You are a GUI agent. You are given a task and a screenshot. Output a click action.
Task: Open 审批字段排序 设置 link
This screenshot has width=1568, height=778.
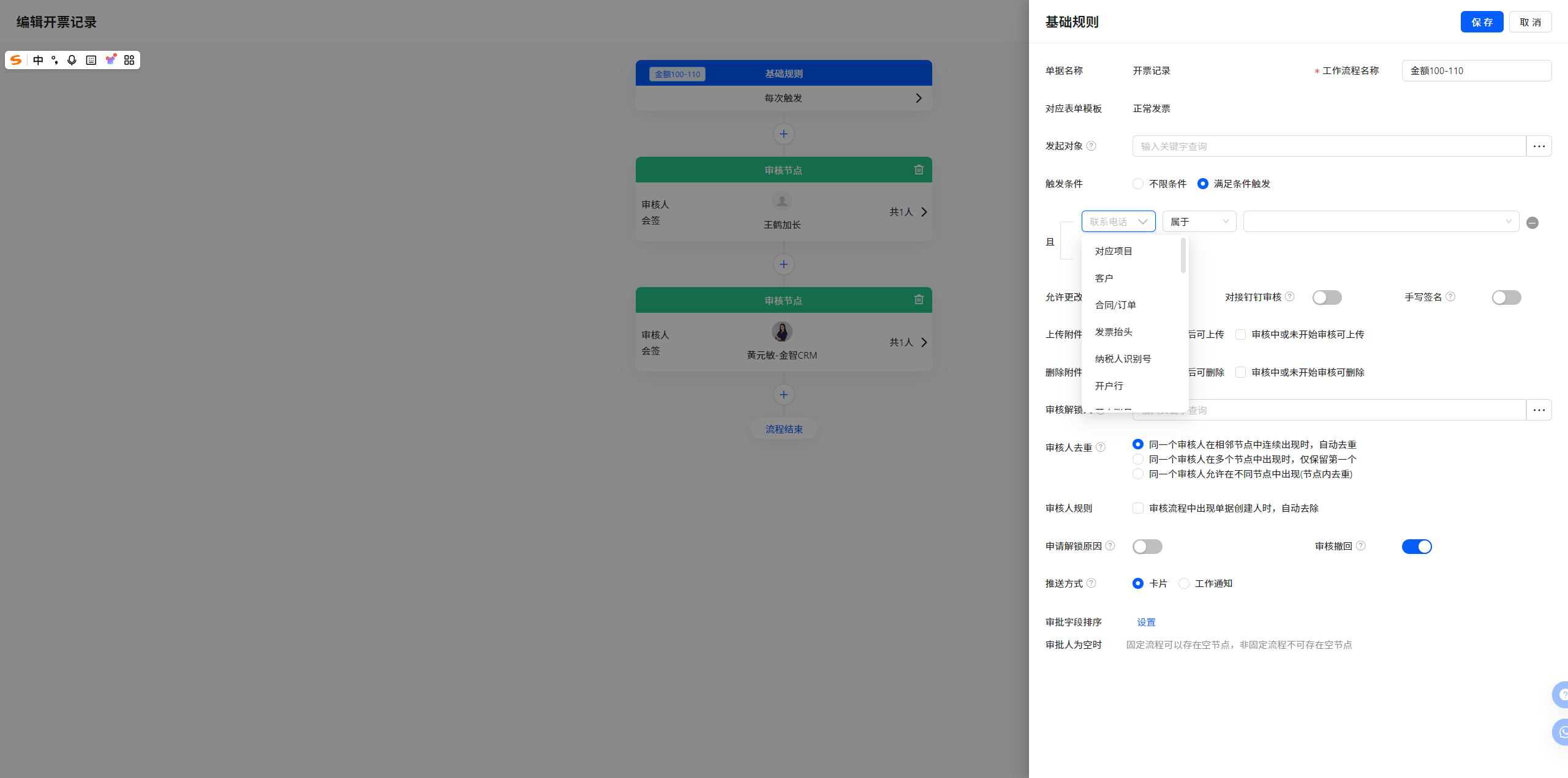coord(1146,623)
